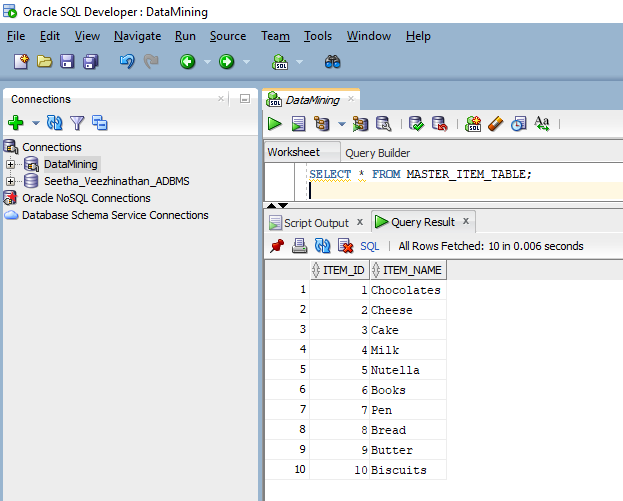This screenshot has height=501, width=623.
Task: Select the Nutella cell in results
Action: point(395,370)
